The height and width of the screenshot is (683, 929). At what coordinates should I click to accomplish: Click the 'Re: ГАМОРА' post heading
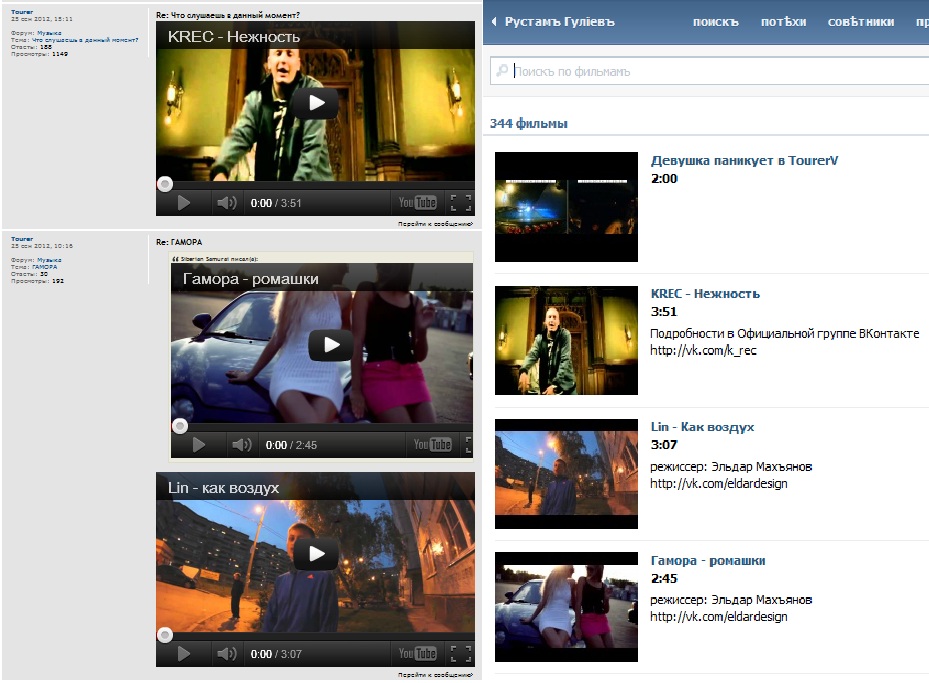(x=179, y=242)
